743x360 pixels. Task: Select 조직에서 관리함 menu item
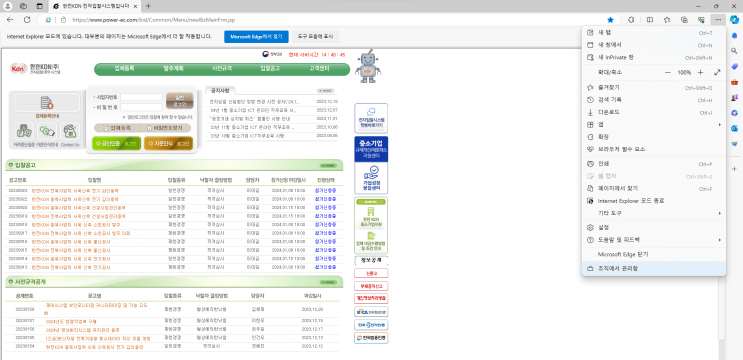point(653,268)
